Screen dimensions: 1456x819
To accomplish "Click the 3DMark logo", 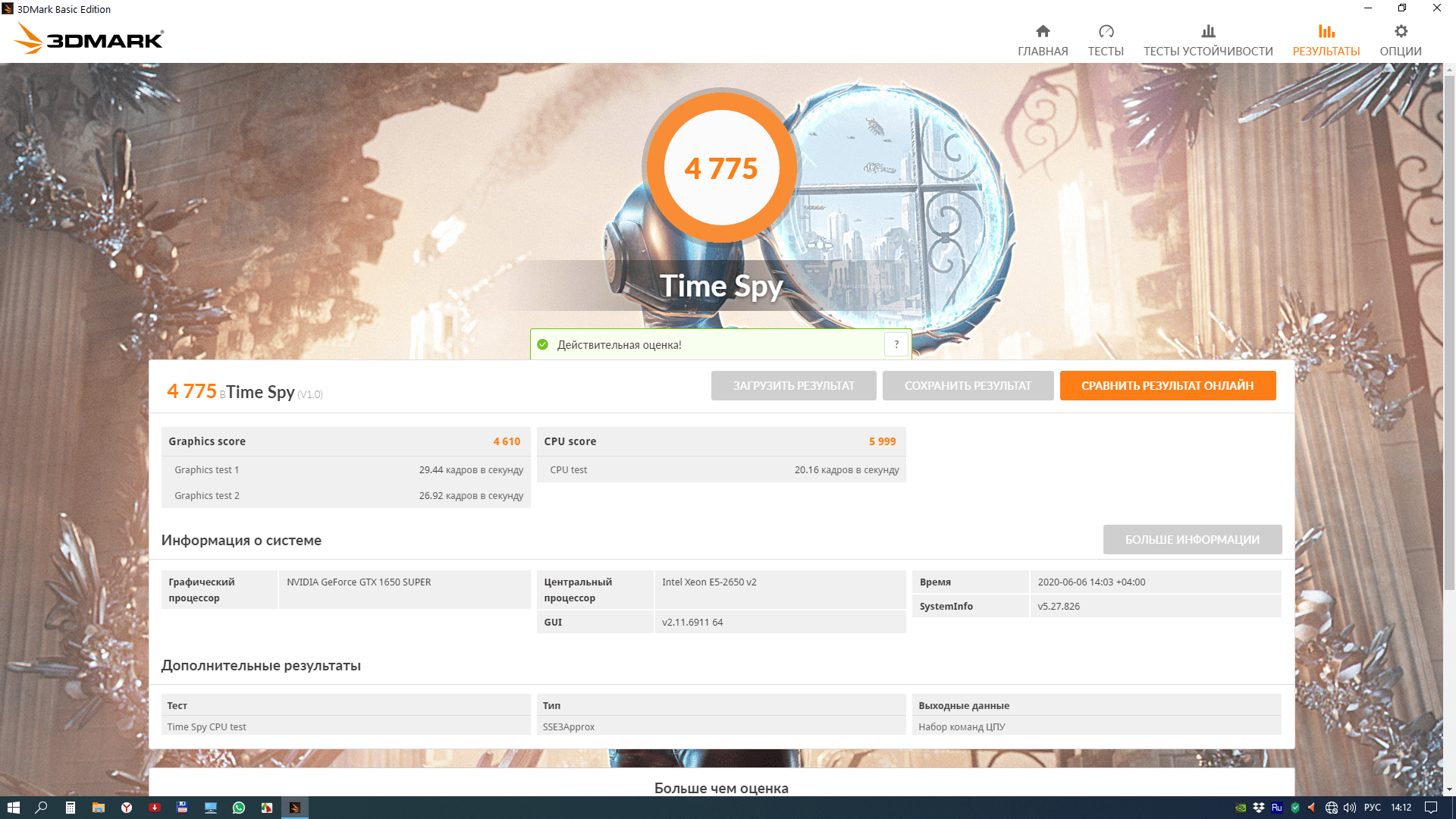I will (x=89, y=38).
